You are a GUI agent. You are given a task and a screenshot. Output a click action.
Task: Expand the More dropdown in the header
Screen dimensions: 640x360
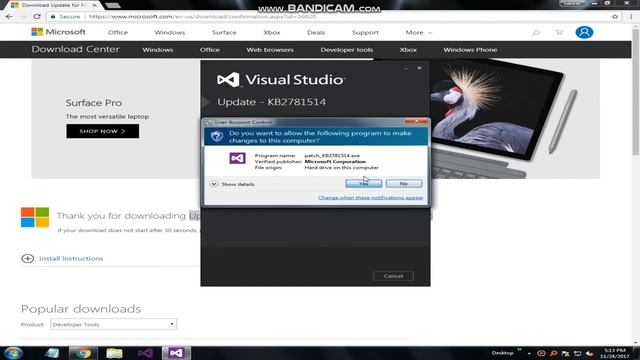418,32
